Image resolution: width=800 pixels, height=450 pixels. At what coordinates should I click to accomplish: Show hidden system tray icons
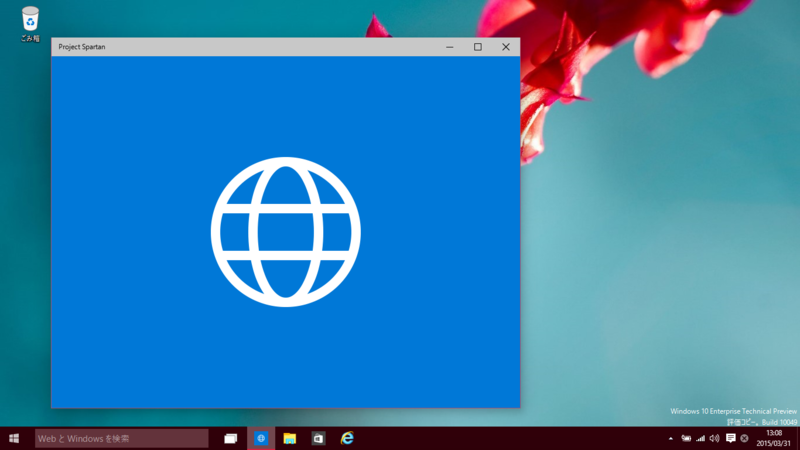pos(670,438)
